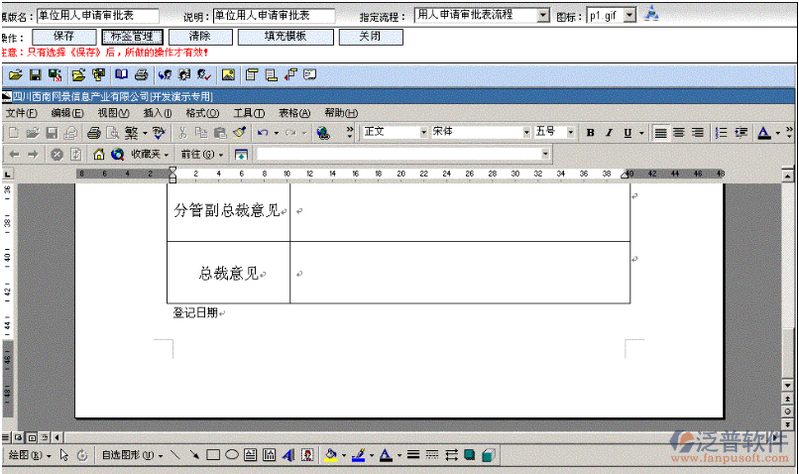Screen dimensions: 799x474
Task: Open the 正文 style dropdown
Action: 423,133
